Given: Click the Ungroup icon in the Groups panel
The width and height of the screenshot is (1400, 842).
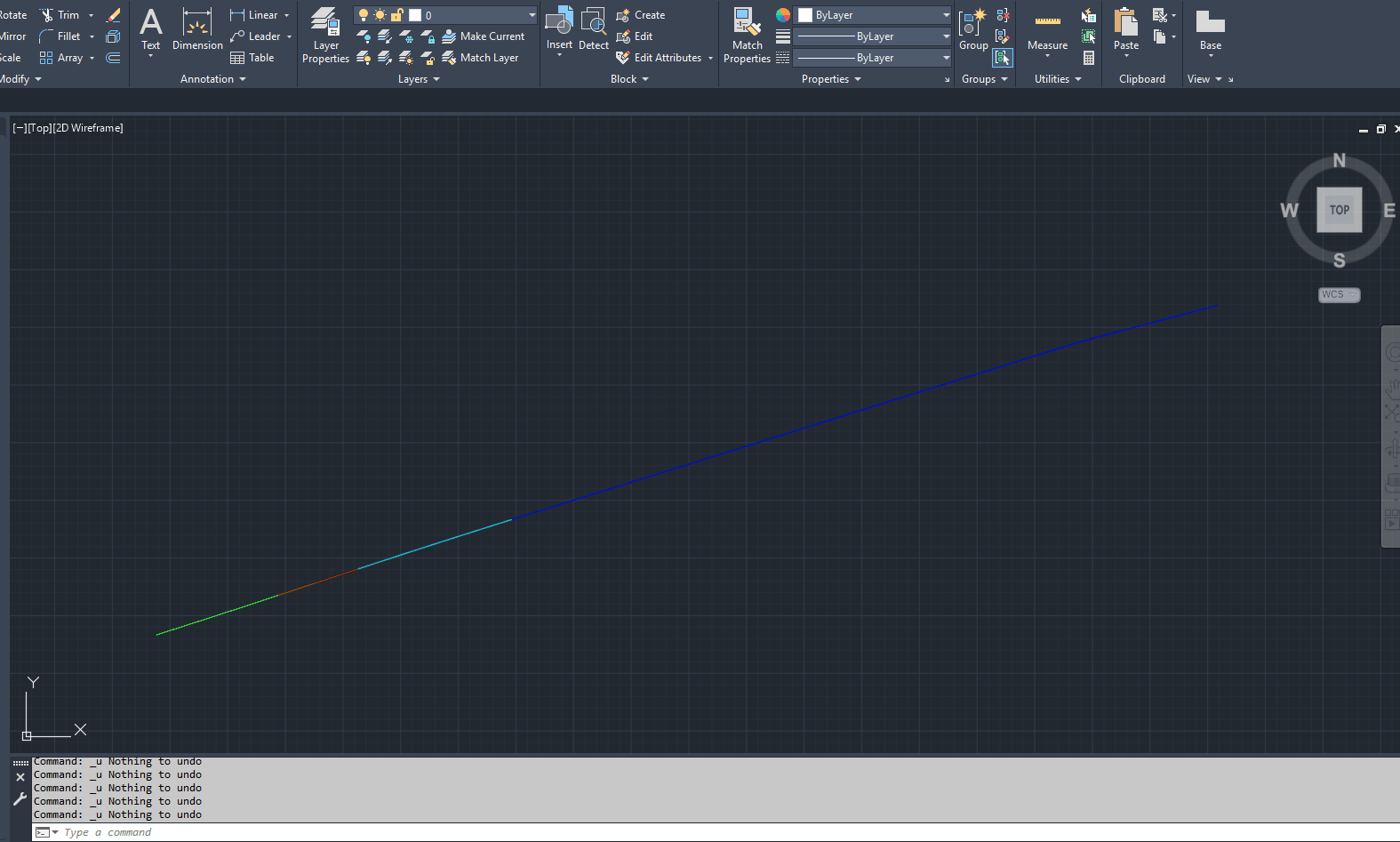Looking at the screenshot, I should pos(1003,15).
